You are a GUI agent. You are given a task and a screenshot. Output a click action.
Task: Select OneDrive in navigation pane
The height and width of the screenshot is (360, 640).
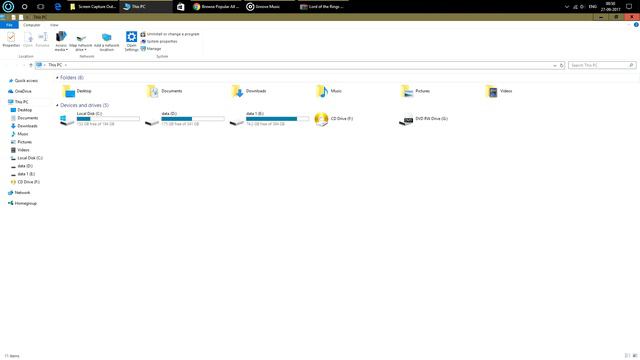click(x=20, y=91)
